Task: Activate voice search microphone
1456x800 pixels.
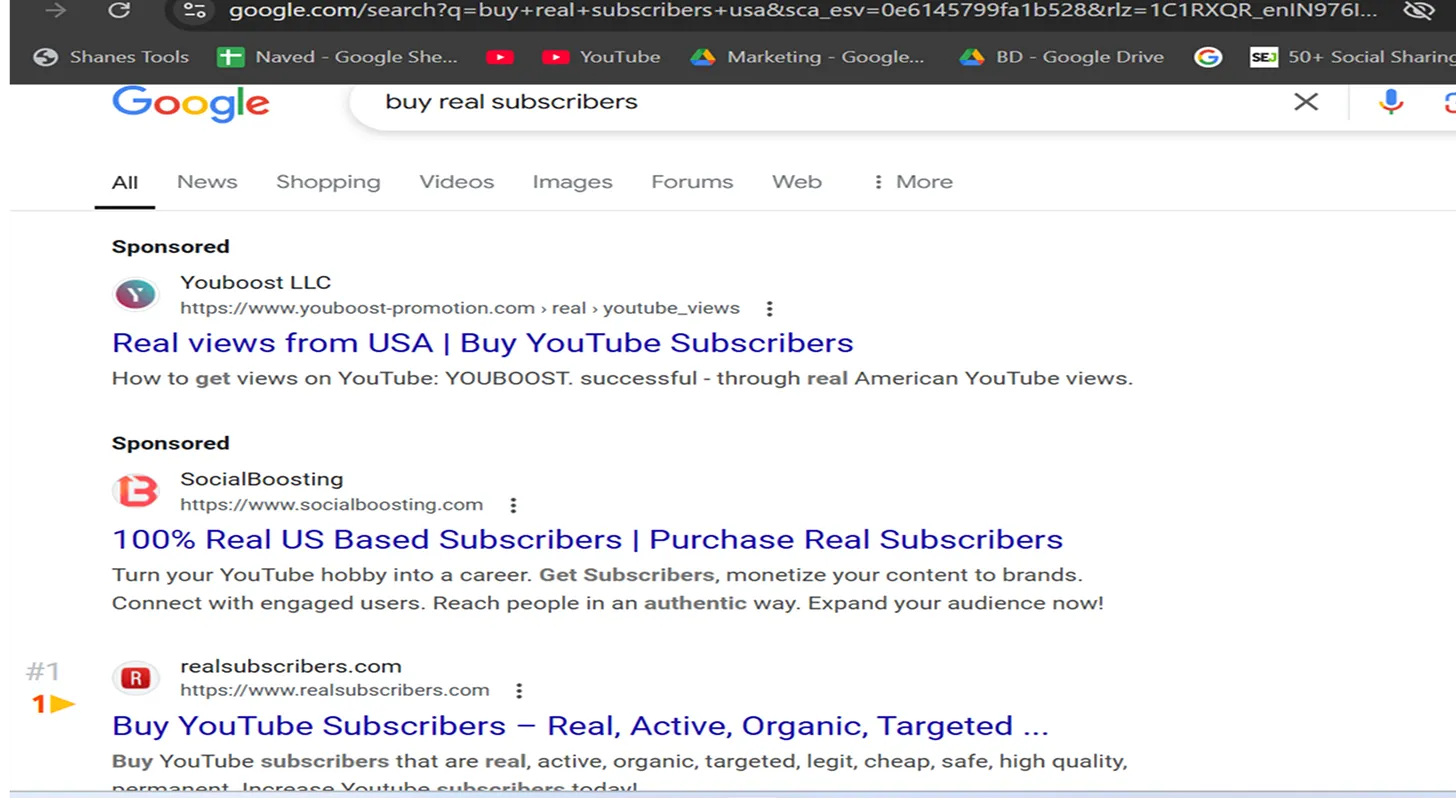Action: pos(1390,102)
